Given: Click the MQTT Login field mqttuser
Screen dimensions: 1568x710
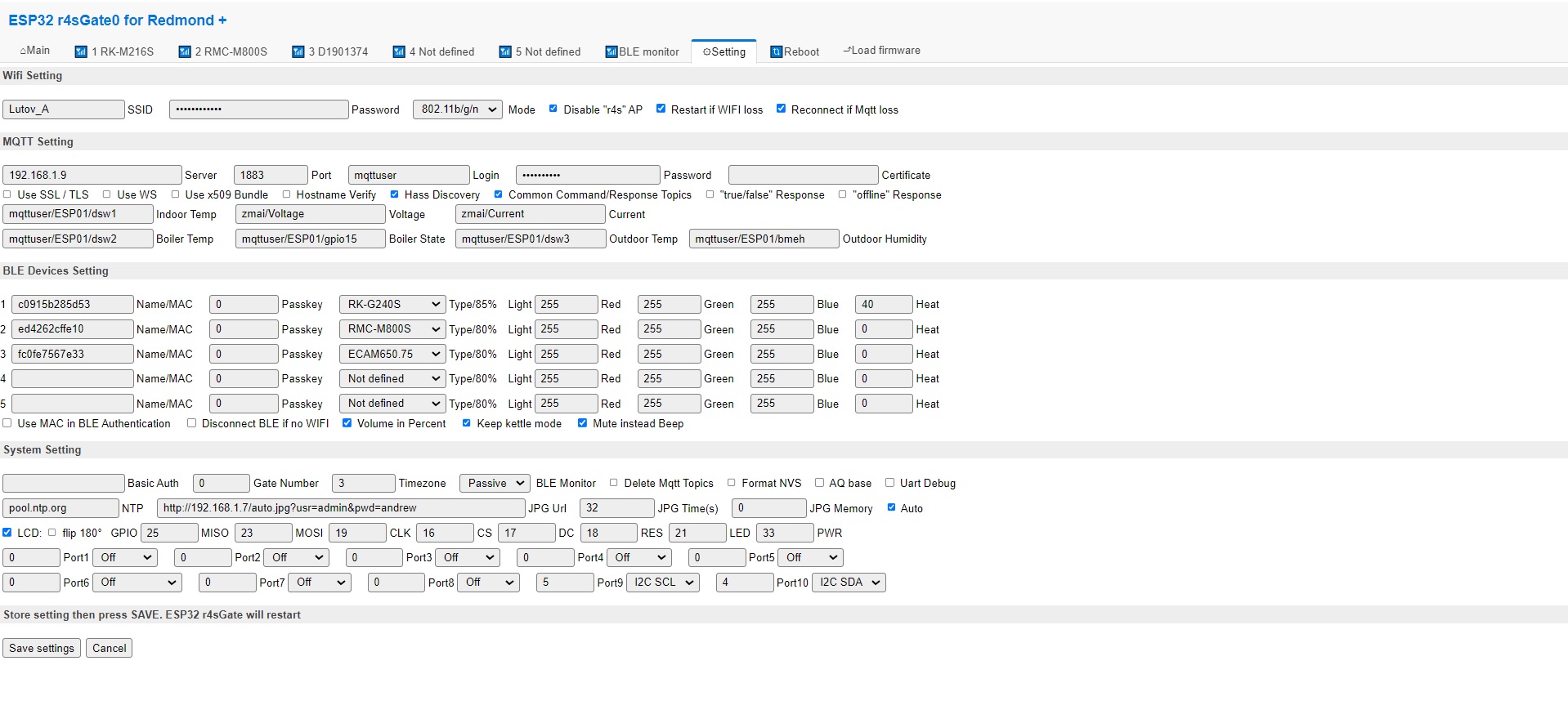Looking at the screenshot, I should [409, 175].
